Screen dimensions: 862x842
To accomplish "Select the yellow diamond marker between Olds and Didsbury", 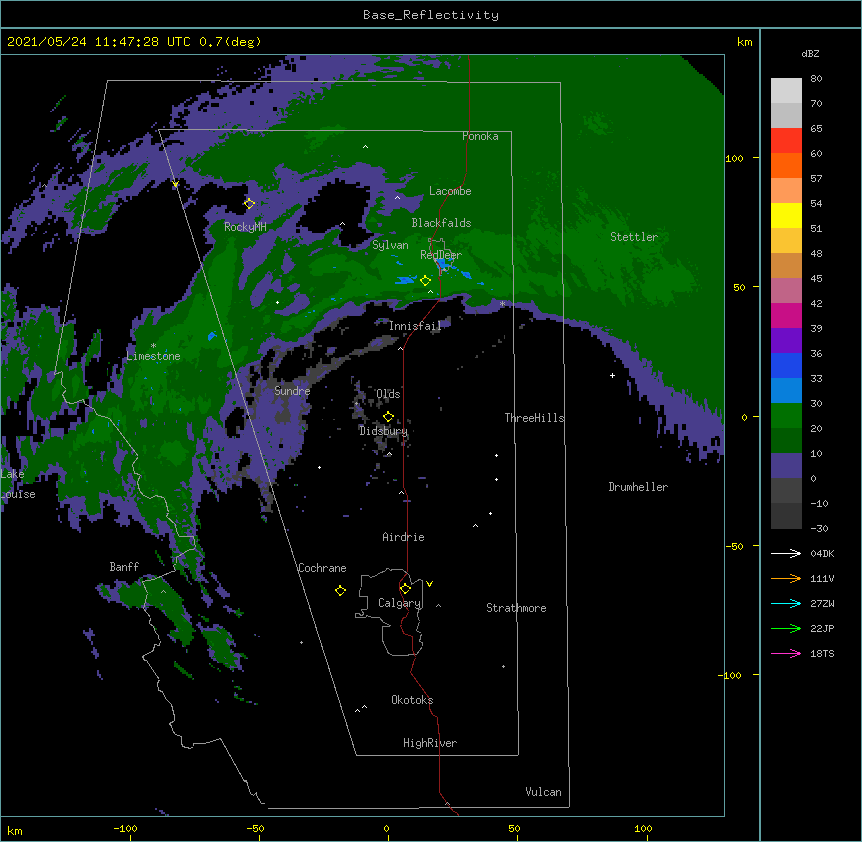I will (x=388, y=416).
